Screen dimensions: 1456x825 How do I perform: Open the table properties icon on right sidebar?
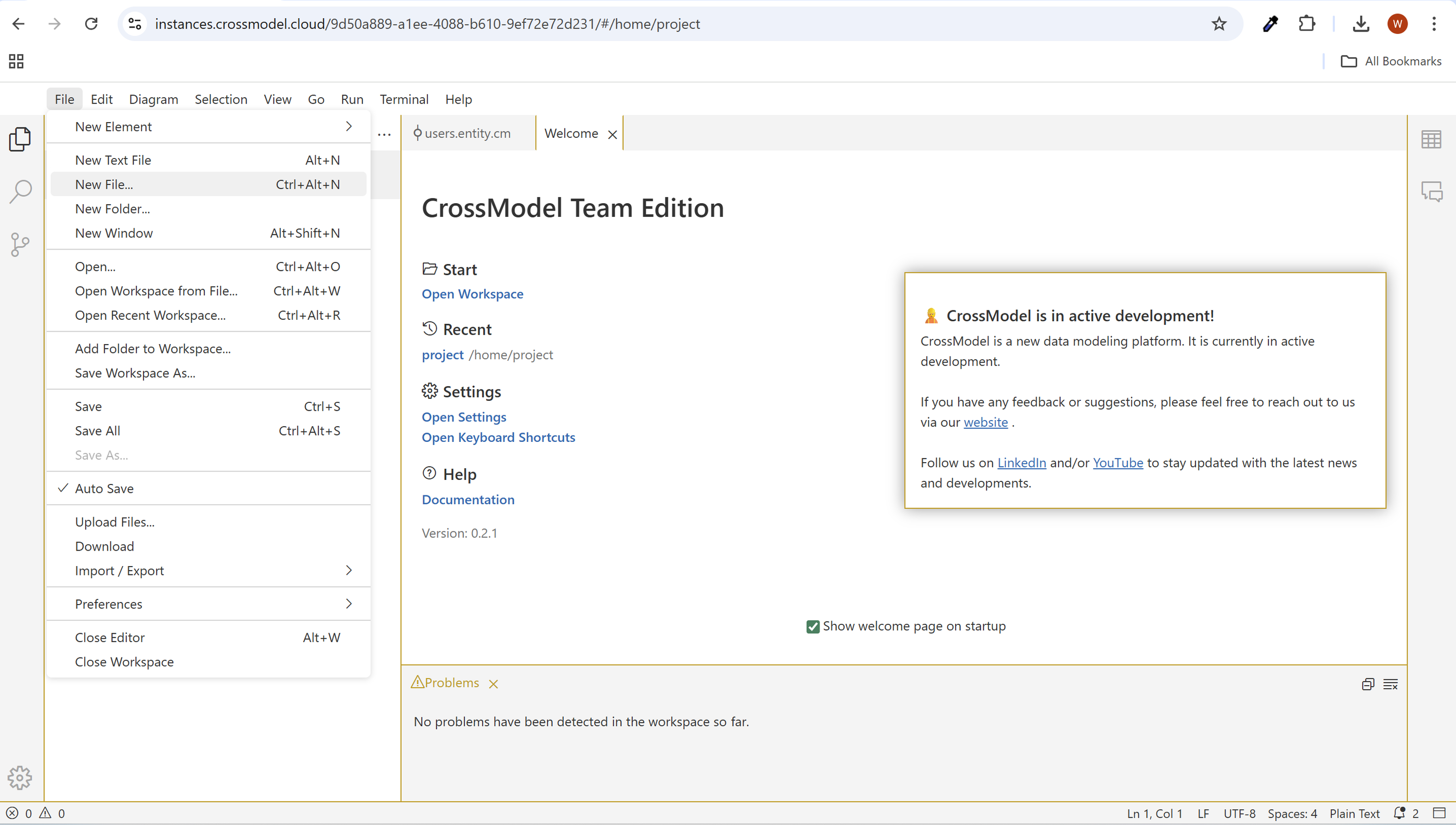pyautogui.click(x=1431, y=139)
